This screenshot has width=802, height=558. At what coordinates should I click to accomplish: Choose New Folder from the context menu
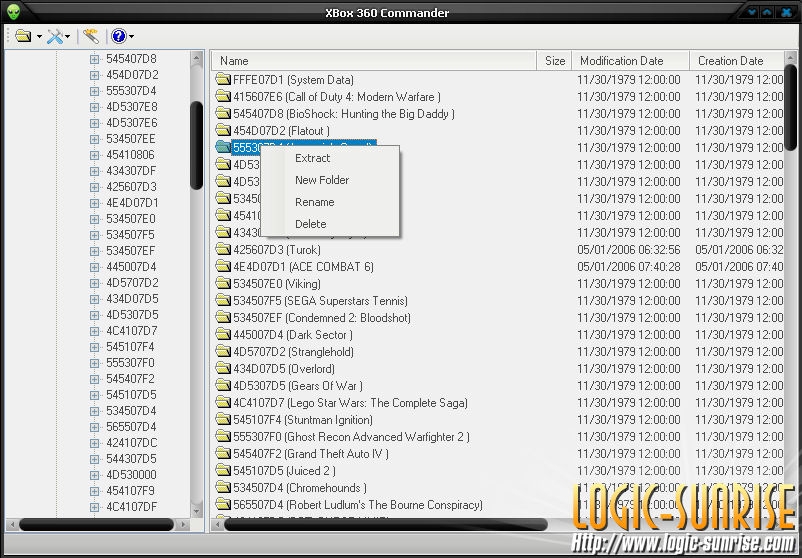pos(322,180)
